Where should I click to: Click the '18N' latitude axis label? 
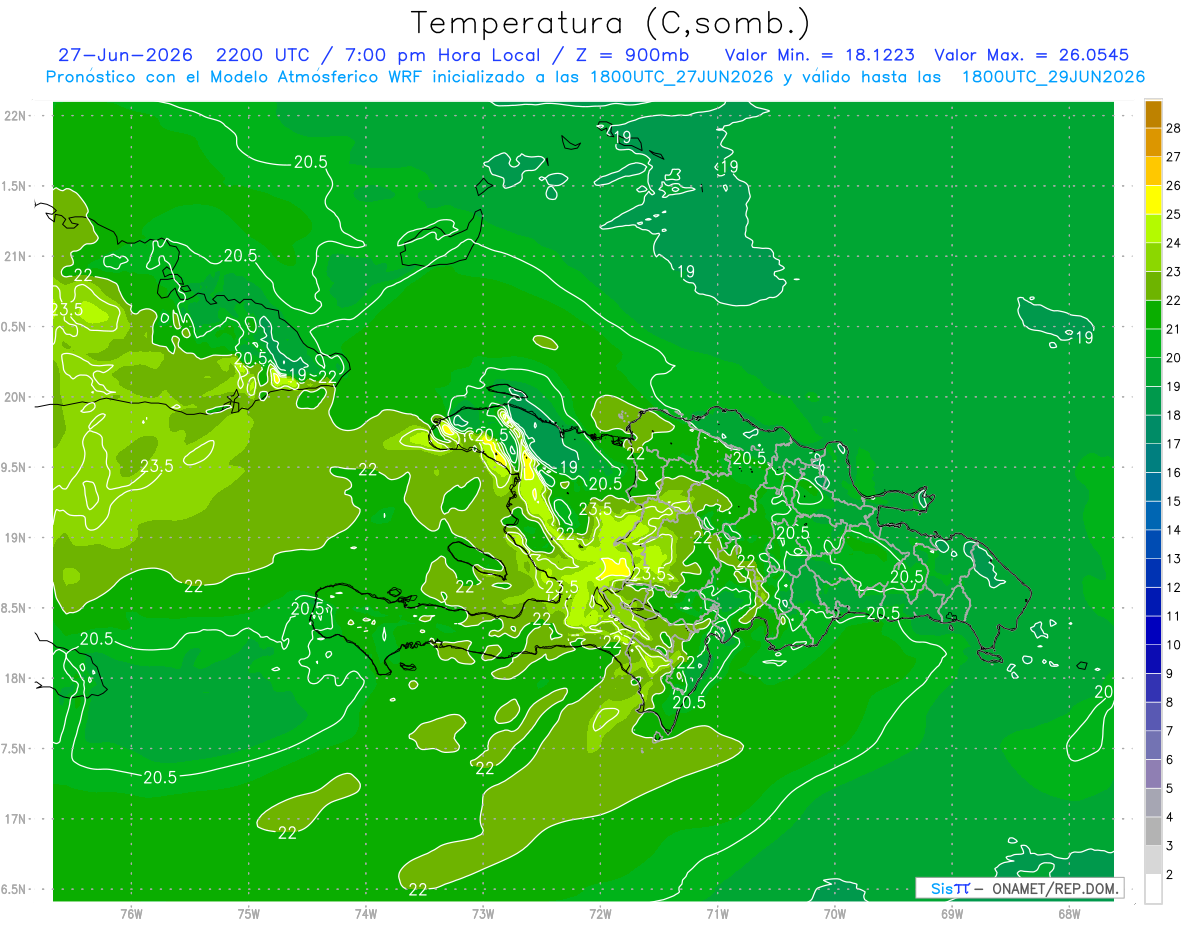point(15,679)
